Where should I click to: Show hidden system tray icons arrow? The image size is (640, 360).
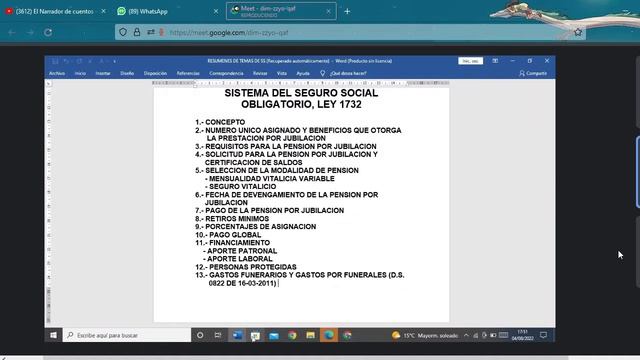[466, 335]
